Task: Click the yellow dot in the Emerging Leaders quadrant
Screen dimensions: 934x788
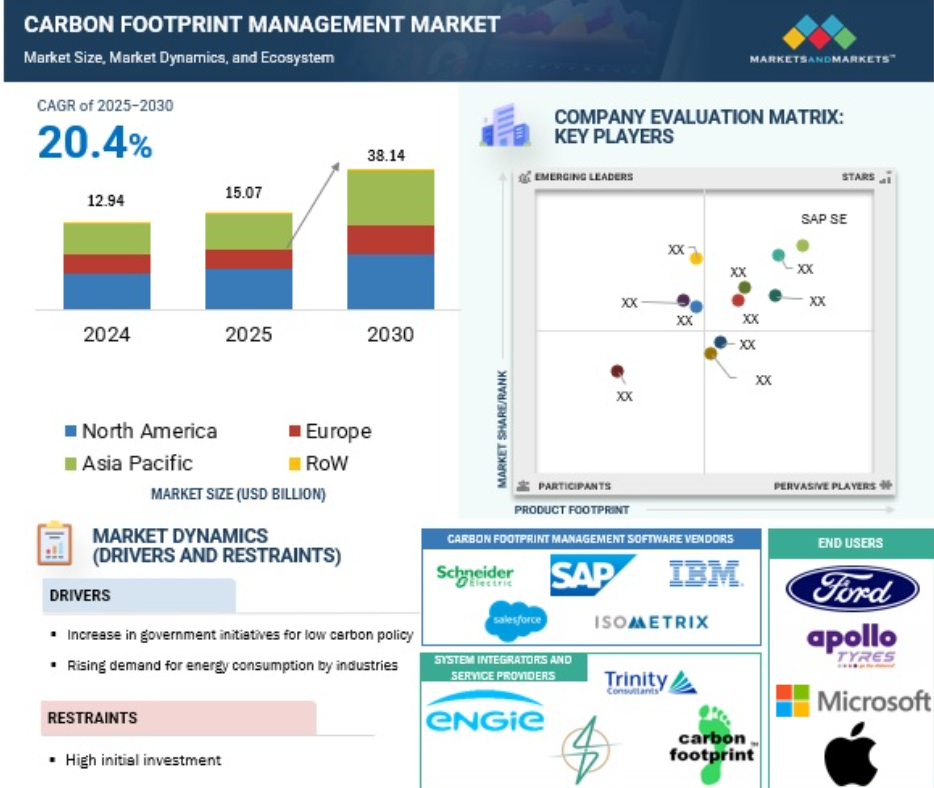Action: pos(696,258)
